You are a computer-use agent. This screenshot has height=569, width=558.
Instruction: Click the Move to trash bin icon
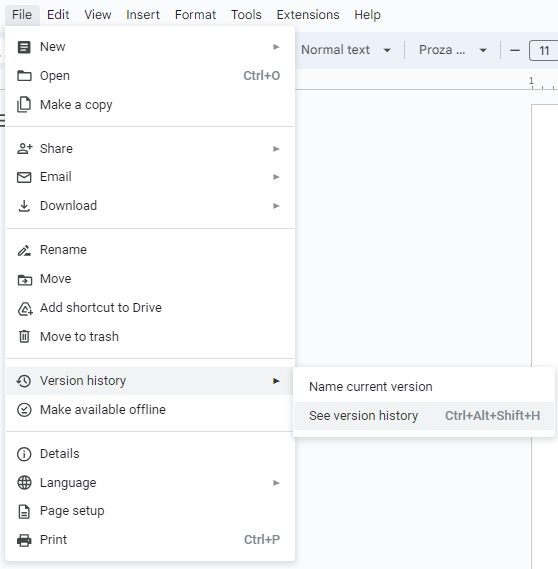(x=24, y=337)
